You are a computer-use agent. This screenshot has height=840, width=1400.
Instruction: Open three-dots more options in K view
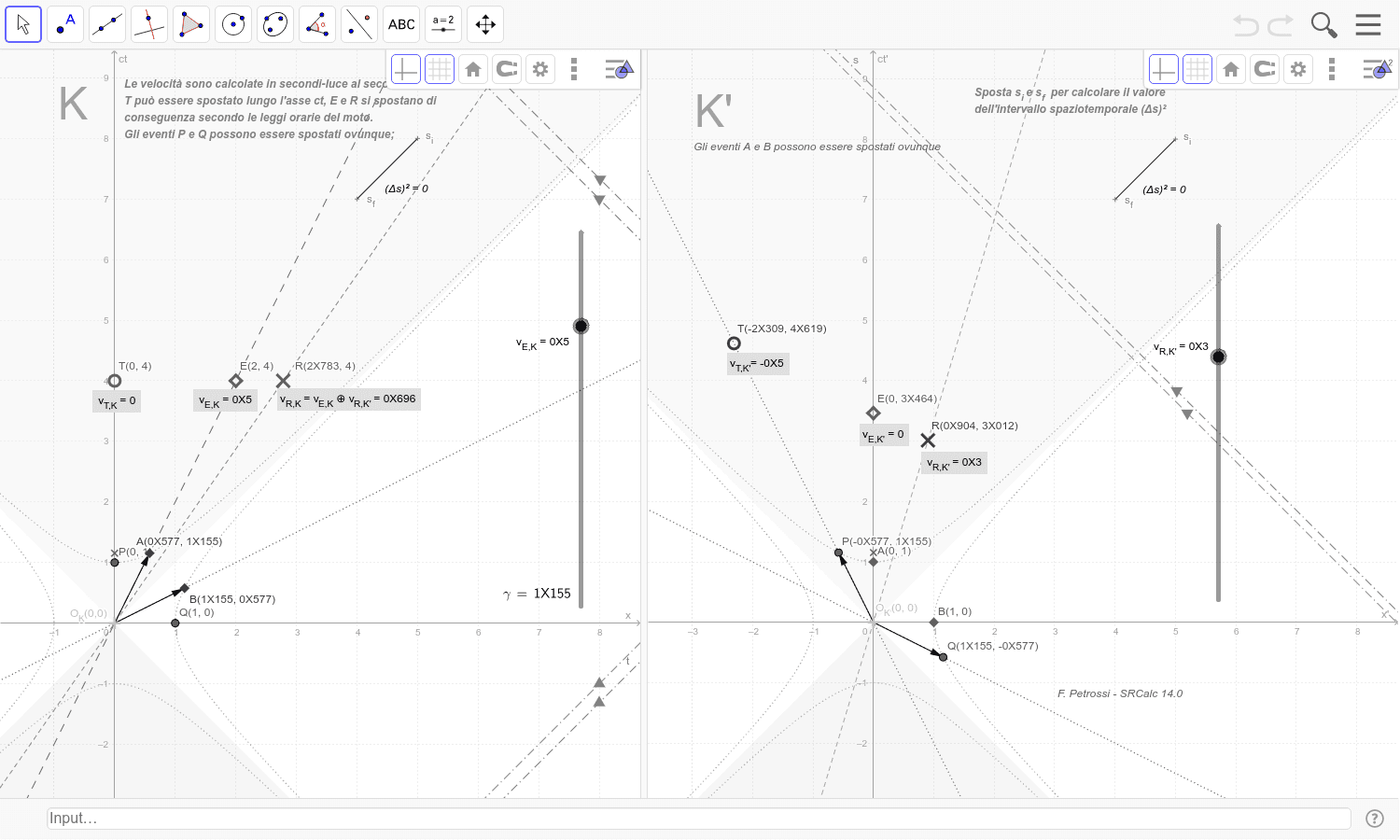coord(574,69)
